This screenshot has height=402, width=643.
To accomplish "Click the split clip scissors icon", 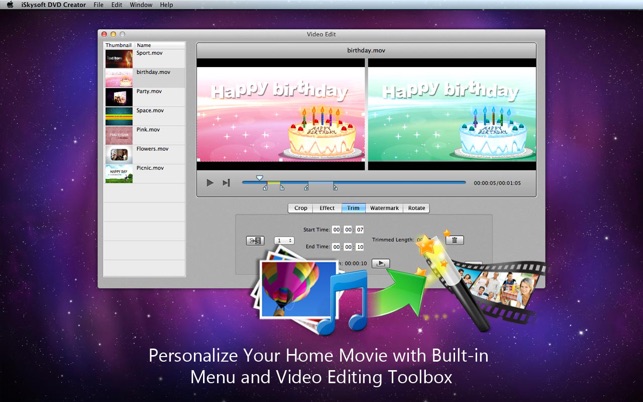I will point(255,240).
